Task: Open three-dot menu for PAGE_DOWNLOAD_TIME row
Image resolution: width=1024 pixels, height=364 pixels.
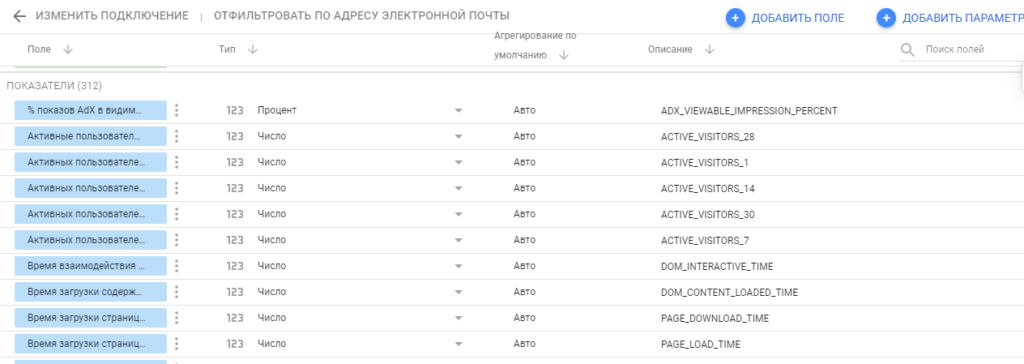Action: point(176,318)
